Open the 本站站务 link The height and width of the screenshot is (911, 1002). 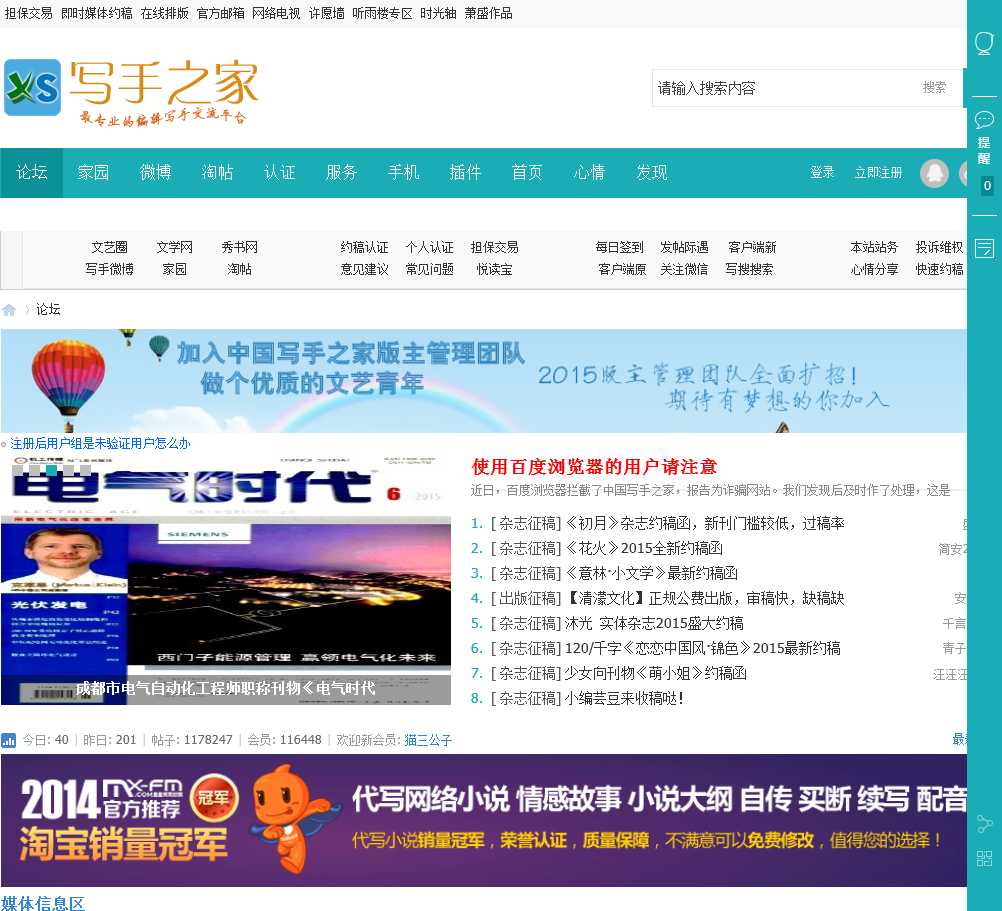pos(874,247)
